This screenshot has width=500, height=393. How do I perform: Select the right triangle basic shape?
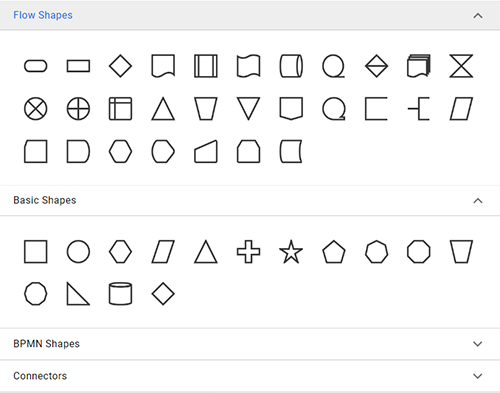click(x=78, y=294)
